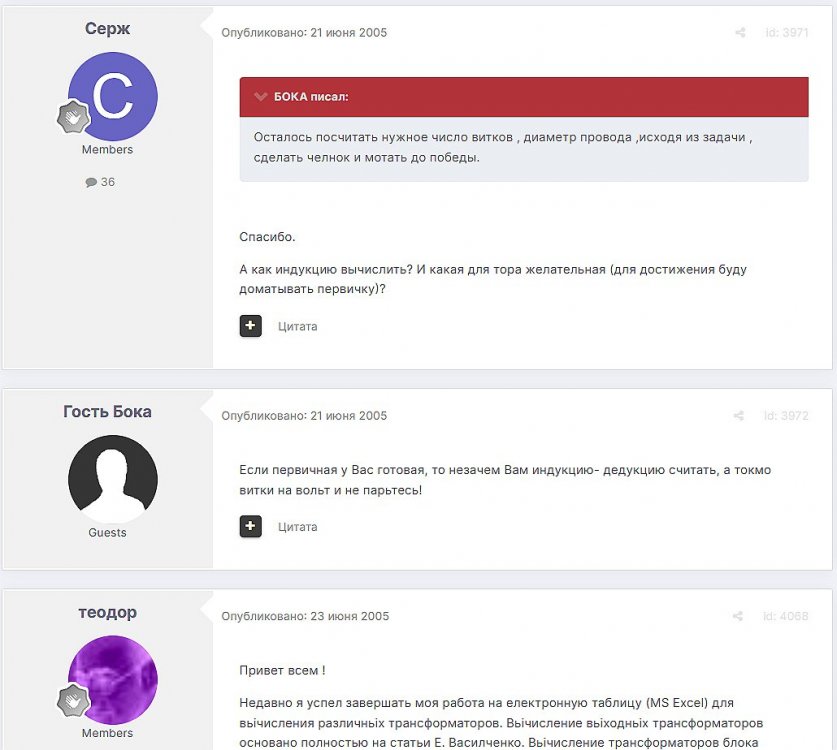Open Серж's avatar with letter C
This screenshot has height=750, width=837.
[x=113, y=96]
